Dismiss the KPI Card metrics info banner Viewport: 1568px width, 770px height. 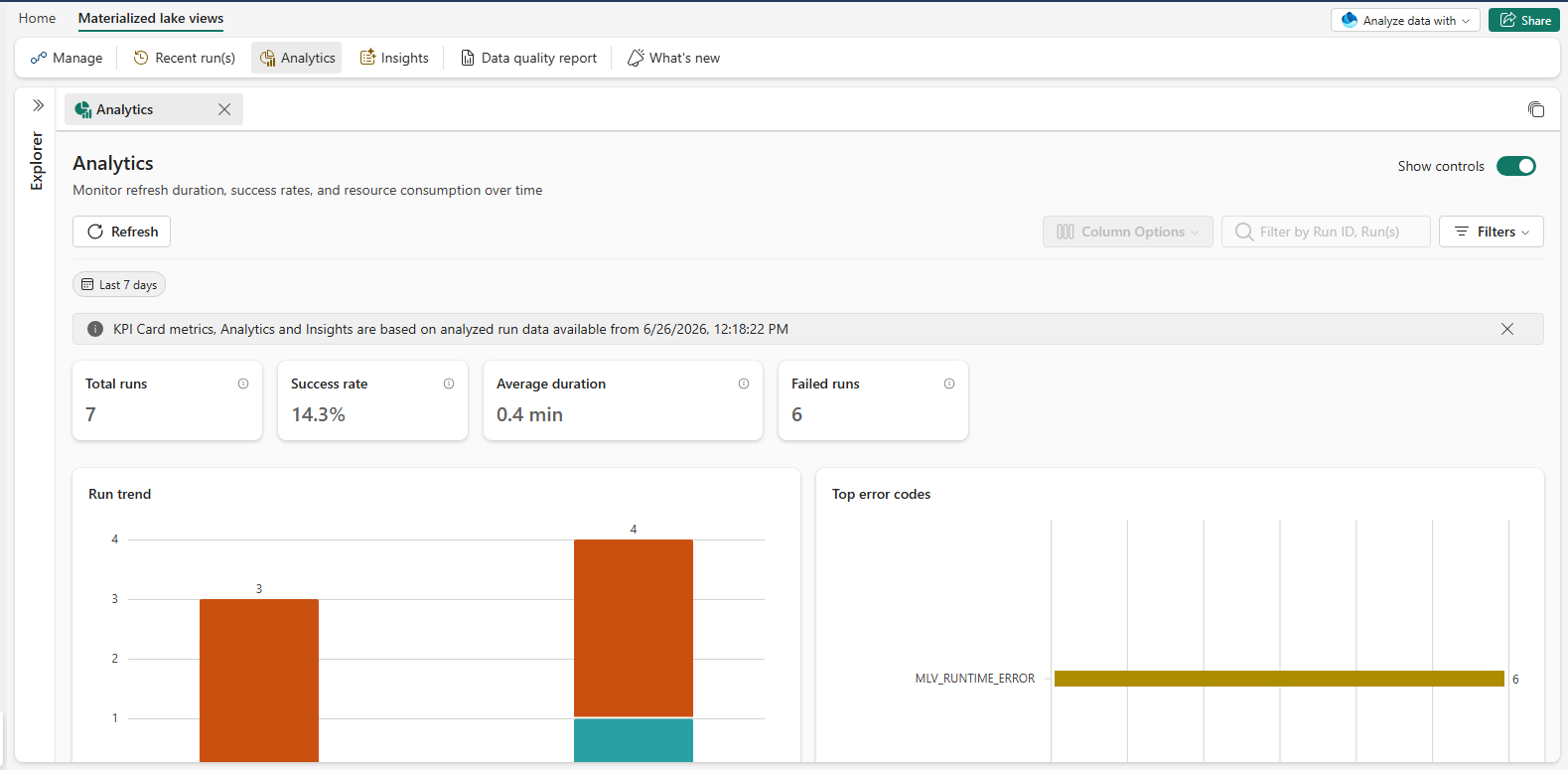pyautogui.click(x=1507, y=329)
